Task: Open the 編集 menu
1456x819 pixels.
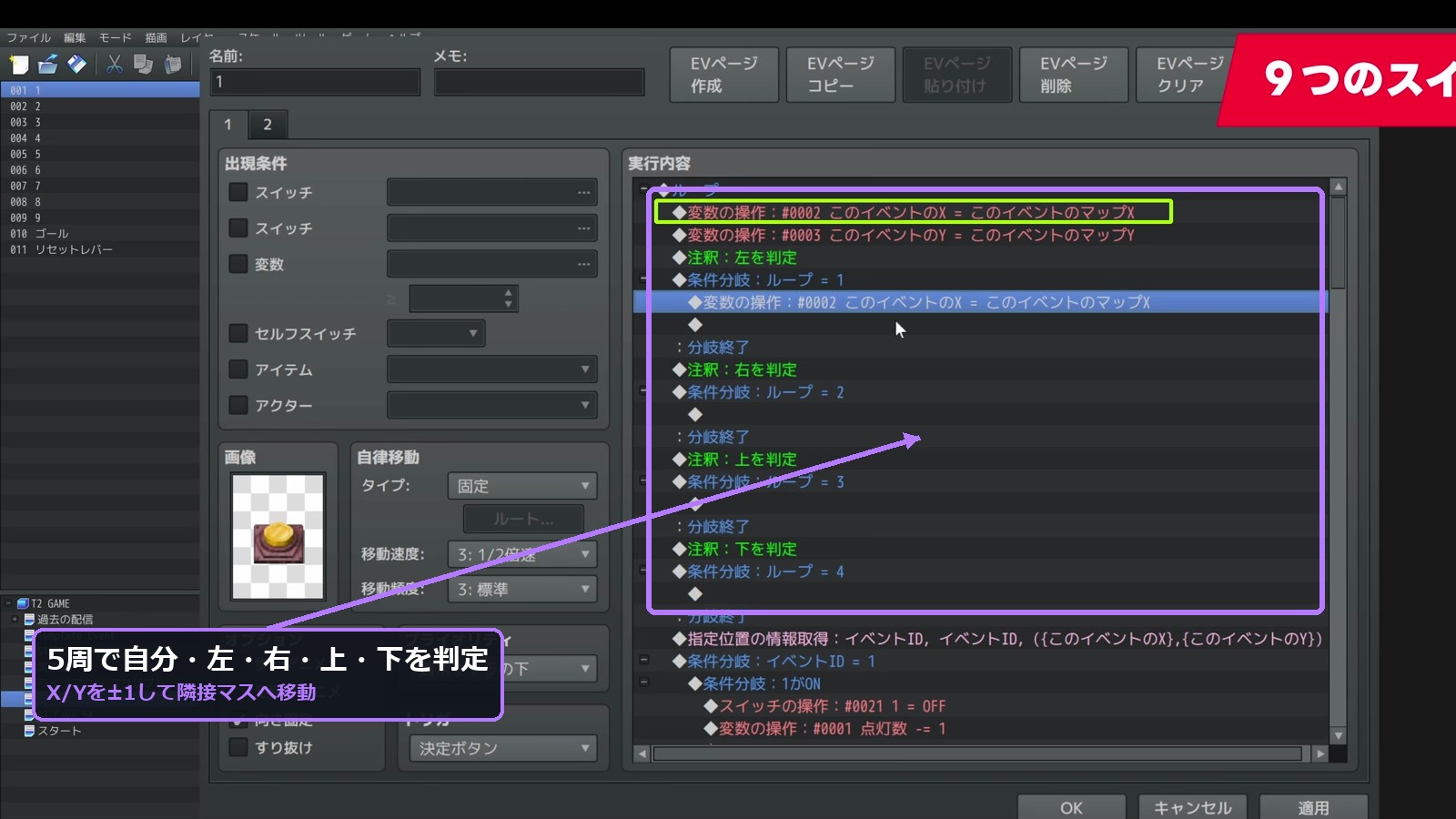Action: click(75, 37)
